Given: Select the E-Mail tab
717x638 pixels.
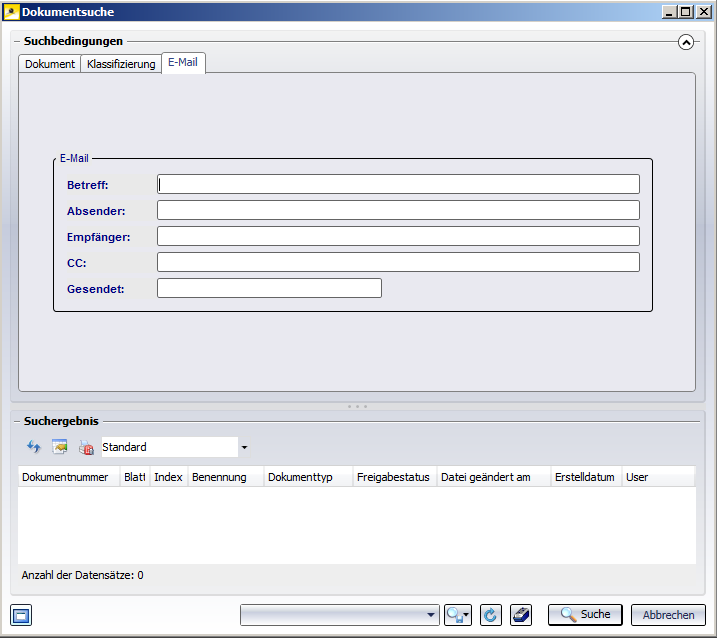Looking at the screenshot, I should pyautogui.click(x=183, y=62).
